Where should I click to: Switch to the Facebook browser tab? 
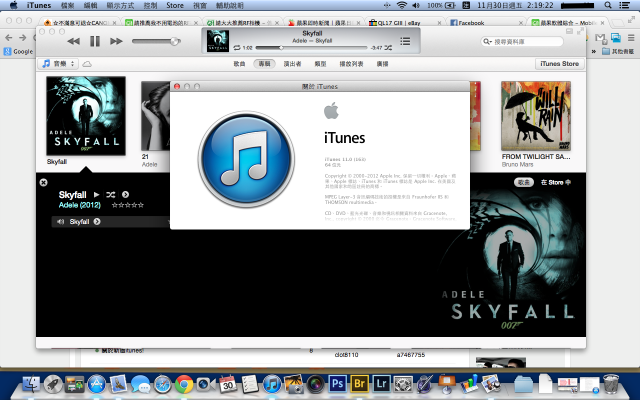(x=486, y=23)
